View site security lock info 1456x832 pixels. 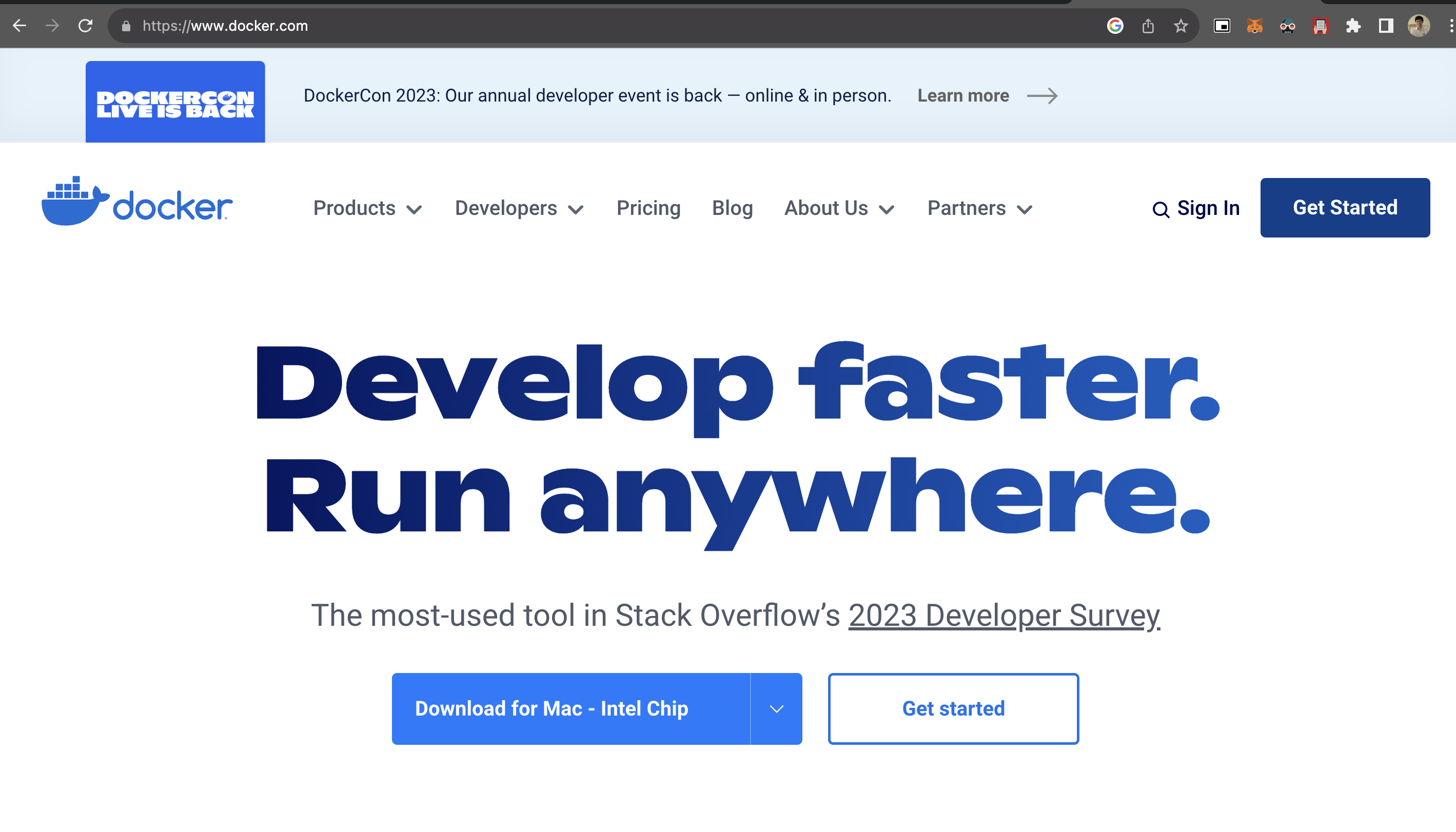[126, 26]
